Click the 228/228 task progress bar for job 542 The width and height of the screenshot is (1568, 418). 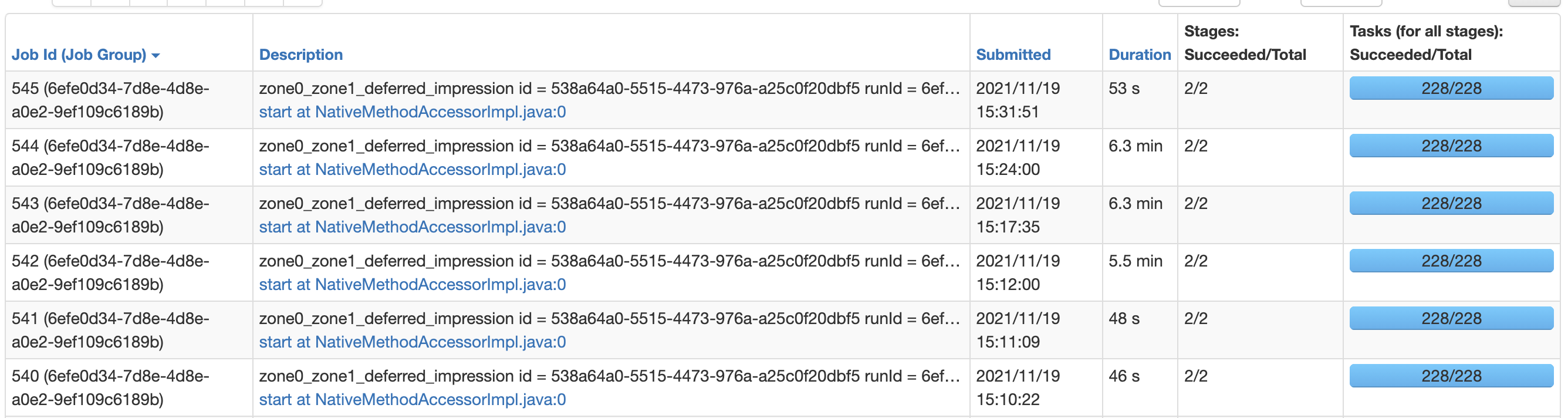click(1451, 260)
